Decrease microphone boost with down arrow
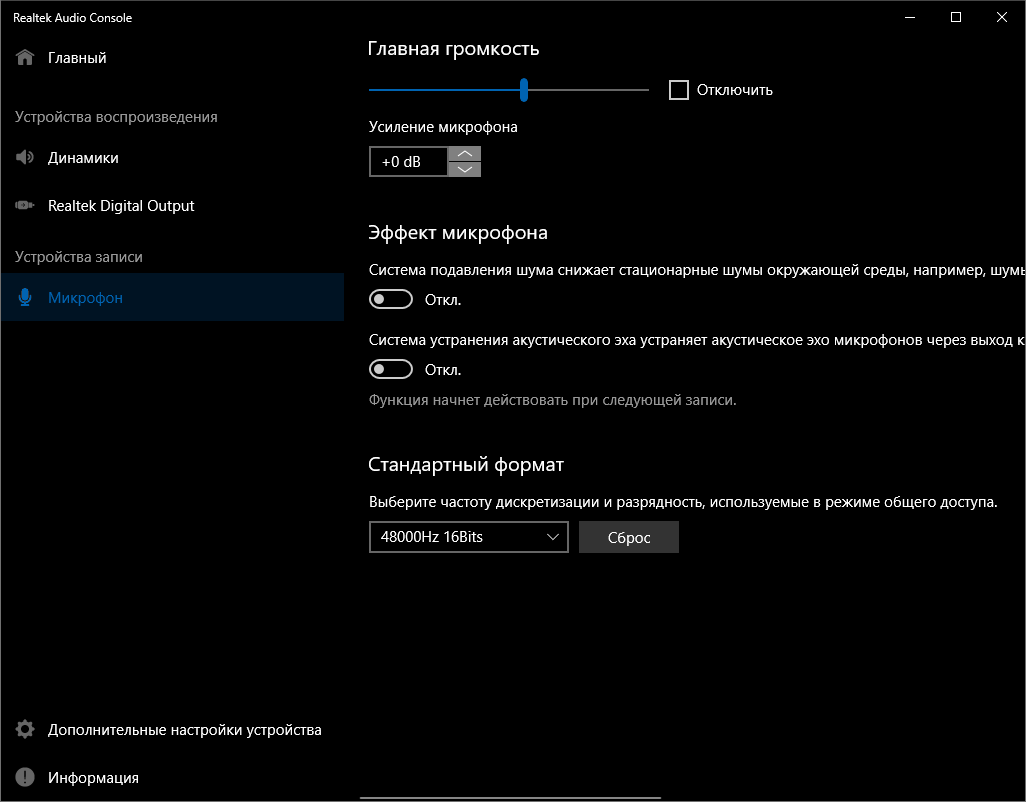This screenshot has height=802, width=1026. tap(465, 169)
